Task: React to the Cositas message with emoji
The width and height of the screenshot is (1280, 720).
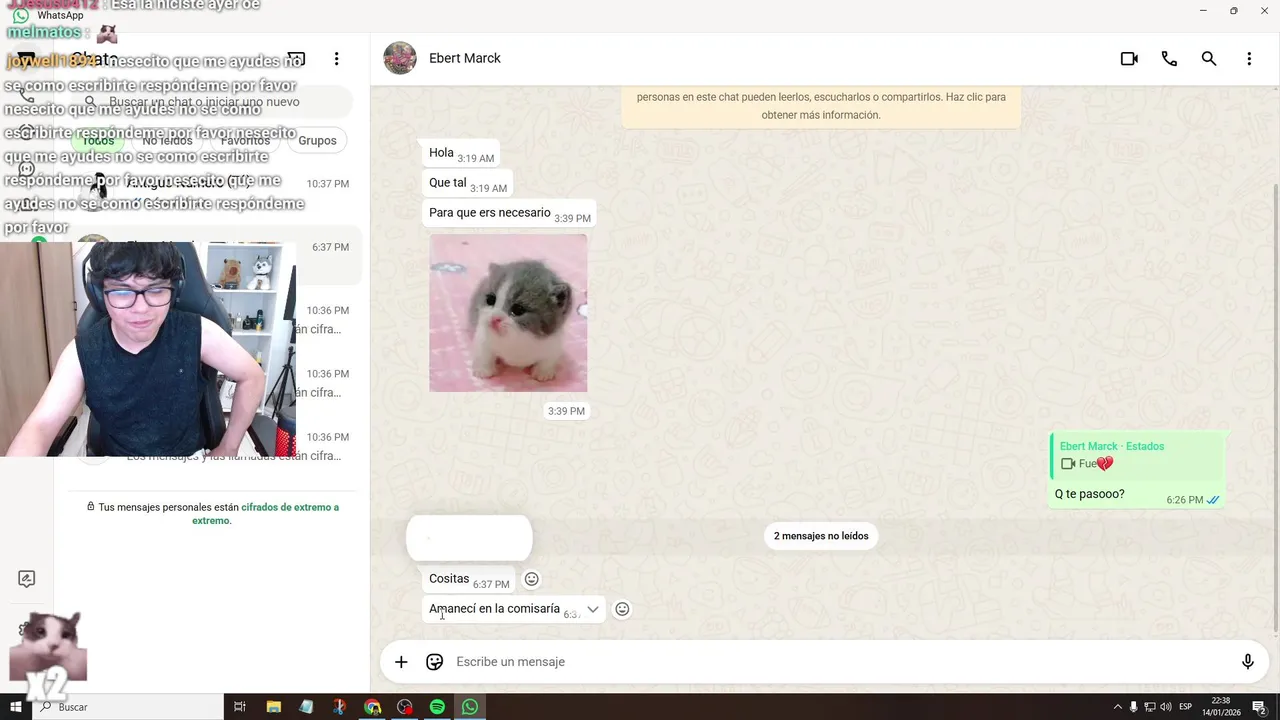Action: pos(532,579)
